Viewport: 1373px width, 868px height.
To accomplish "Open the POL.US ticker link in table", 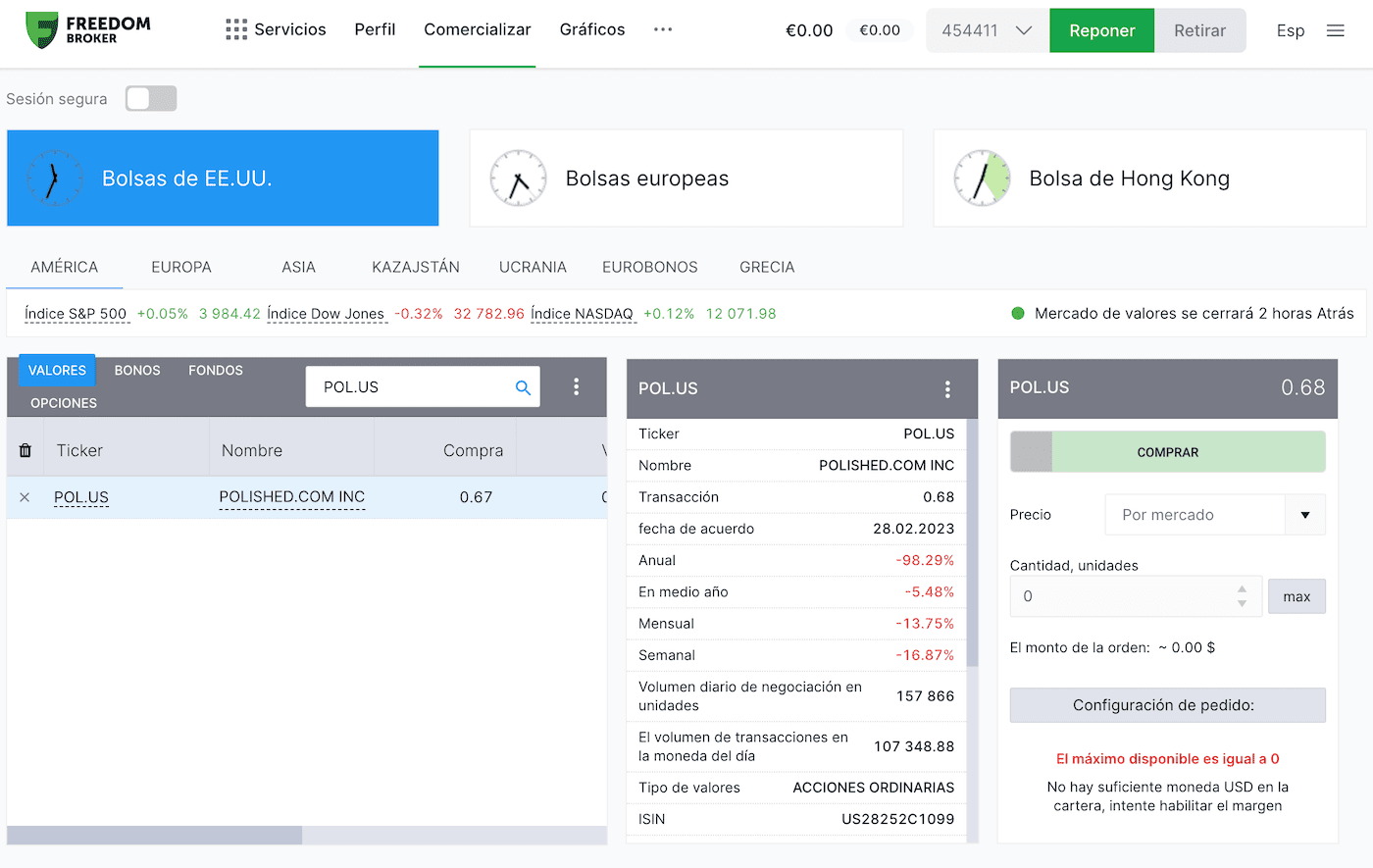I will pyautogui.click(x=81, y=497).
